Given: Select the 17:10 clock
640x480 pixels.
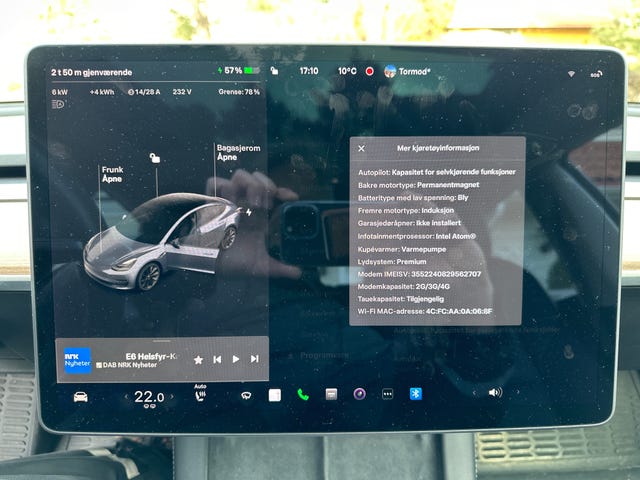Looking at the screenshot, I should (x=309, y=71).
